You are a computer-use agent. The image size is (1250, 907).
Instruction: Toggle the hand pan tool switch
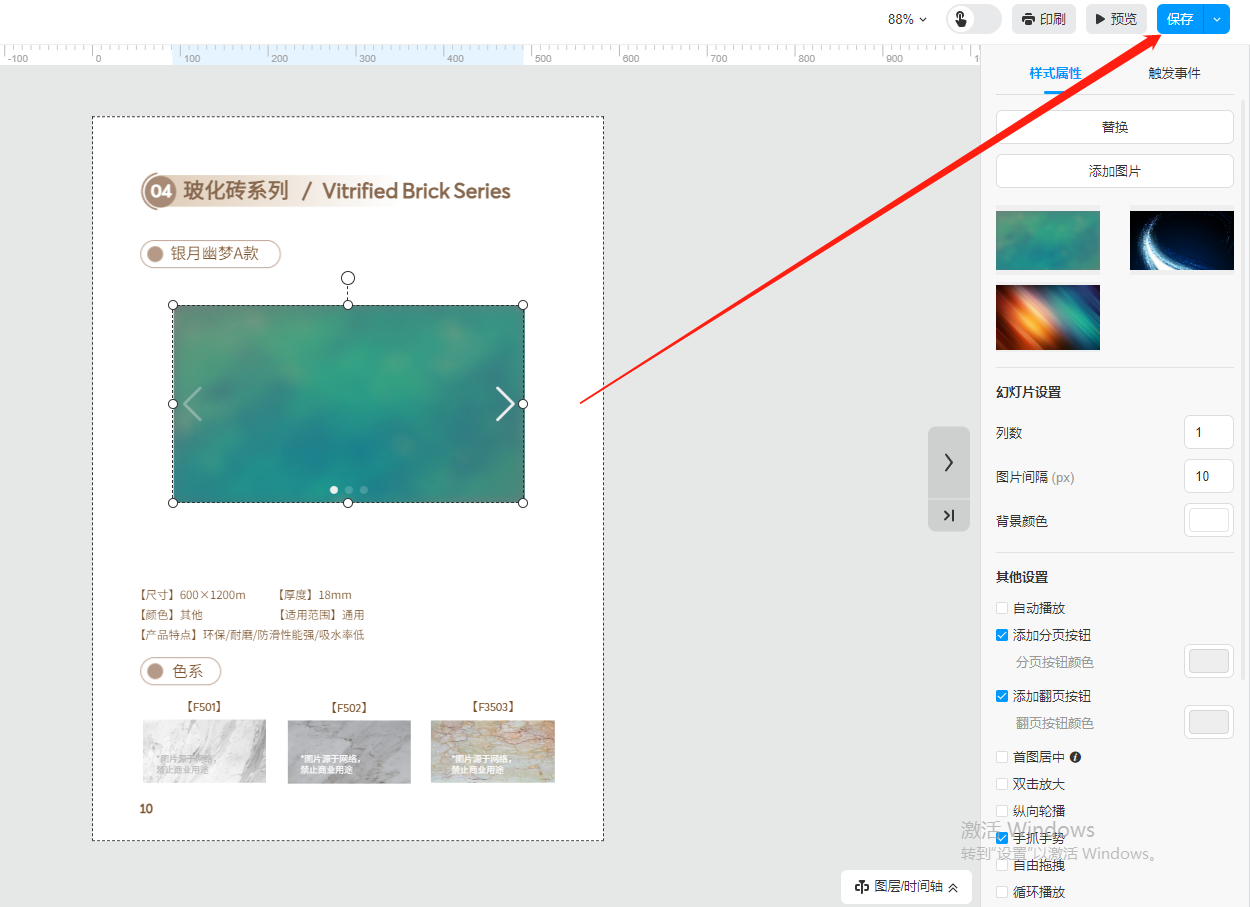973,19
